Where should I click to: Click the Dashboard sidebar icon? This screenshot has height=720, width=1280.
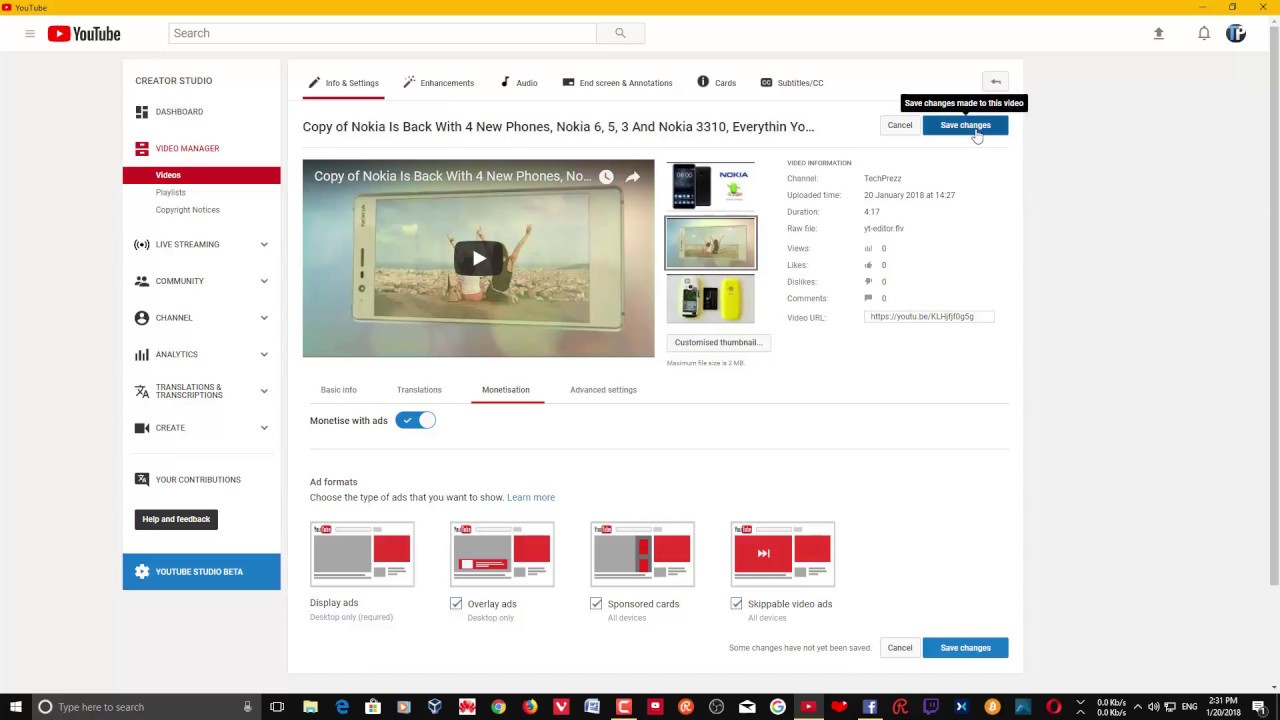pos(142,112)
